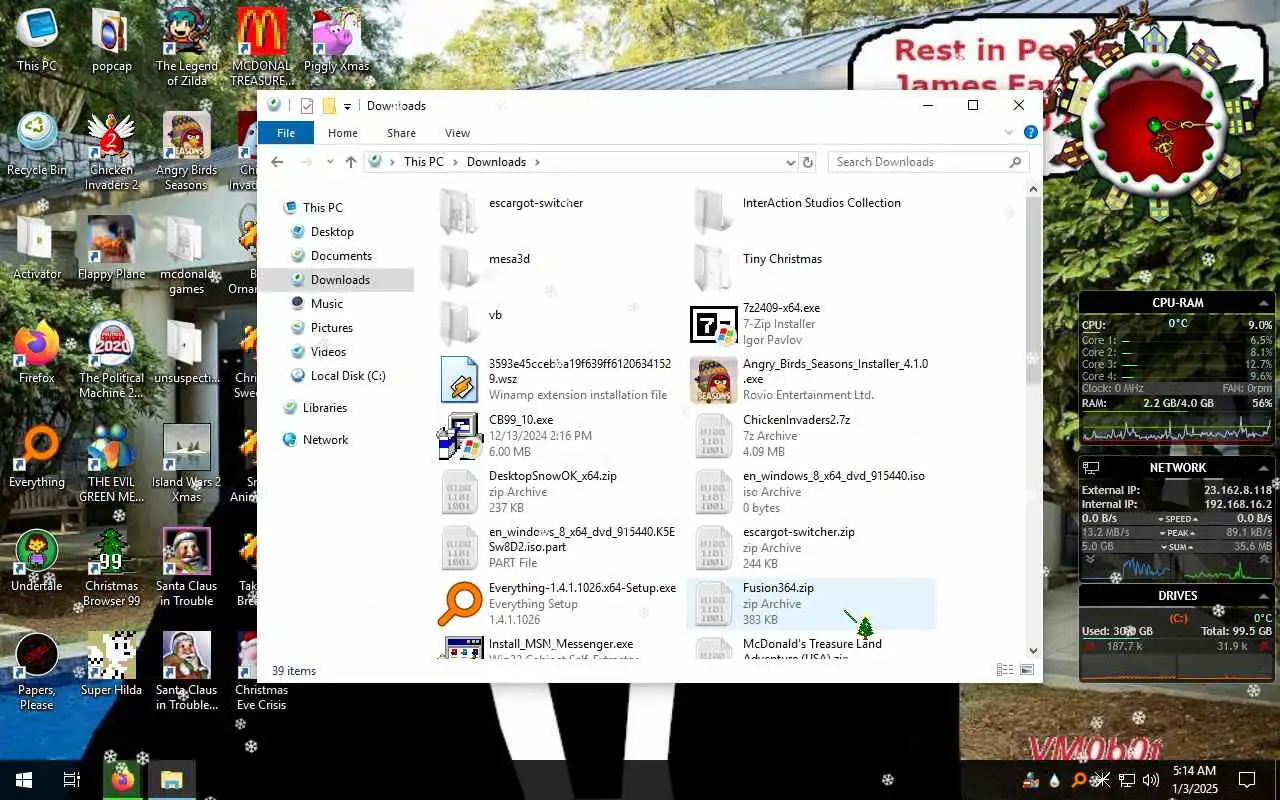Select the Winamp .wsz extension file icon
This screenshot has height=800, width=1280.
tap(460, 380)
